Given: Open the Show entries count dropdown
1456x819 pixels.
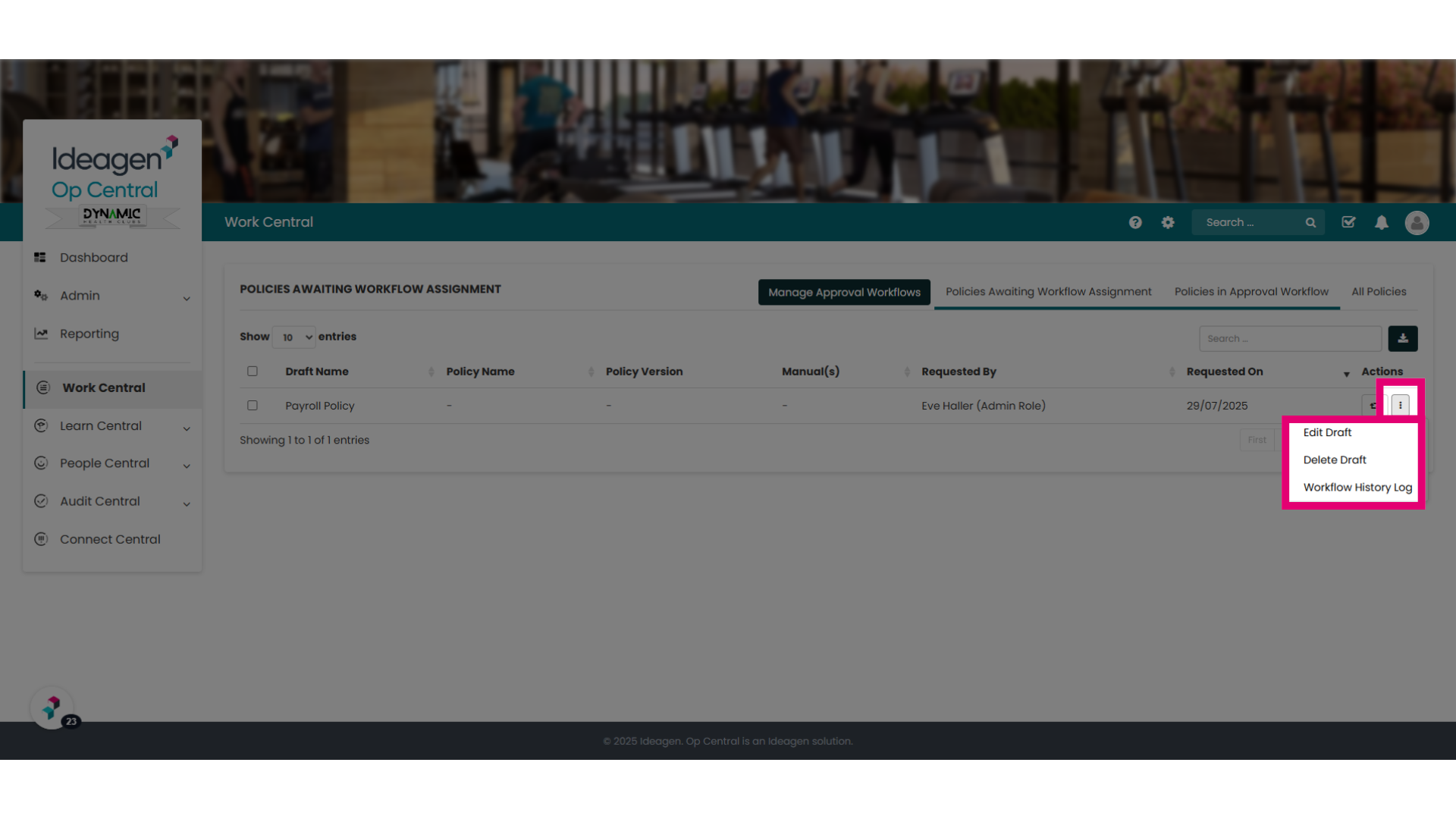Looking at the screenshot, I should 293,337.
